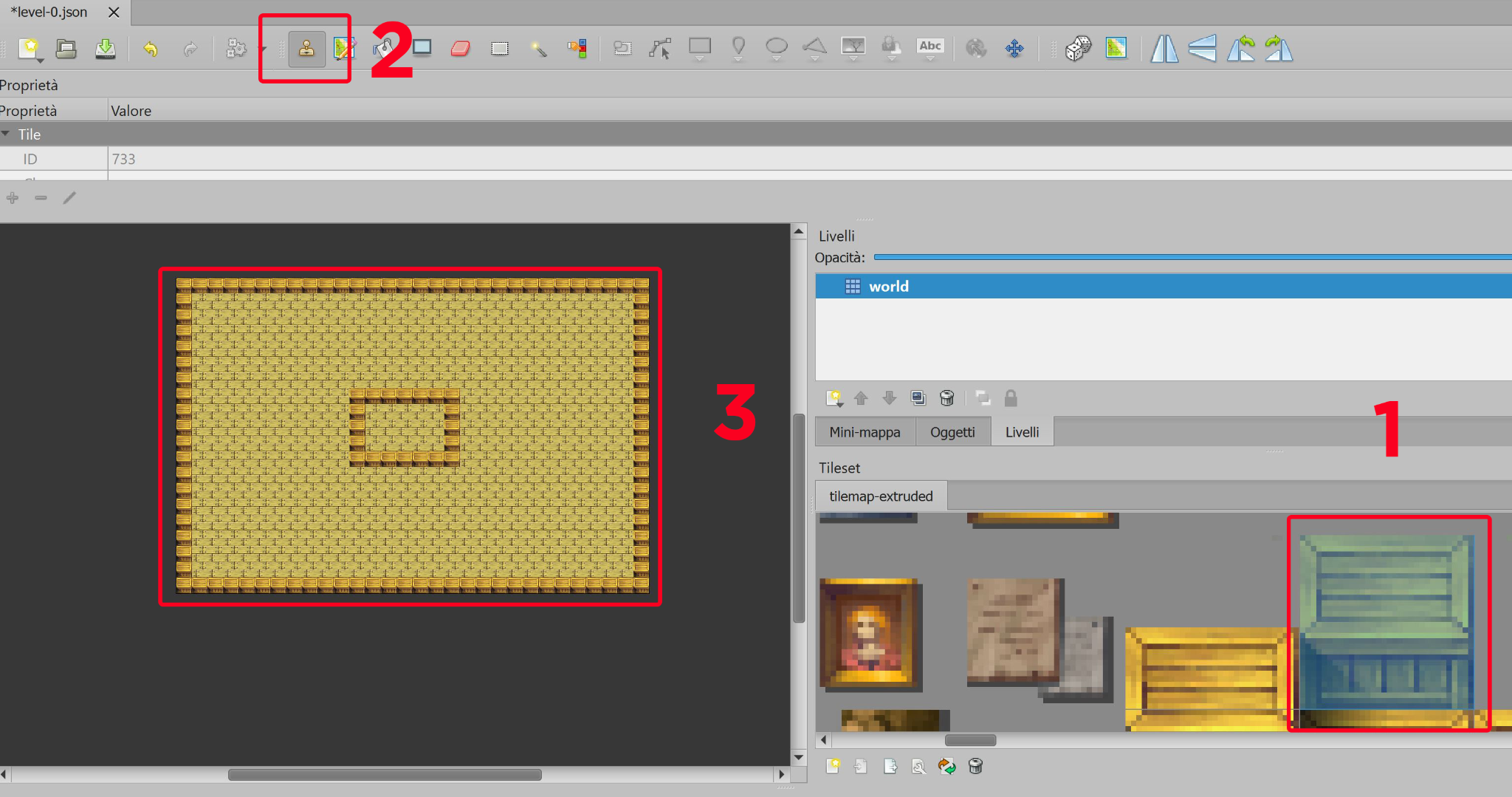Select the tilemap-extruded tileset tab
Viewport: 1512px width, 797px height.
(881, 496)
